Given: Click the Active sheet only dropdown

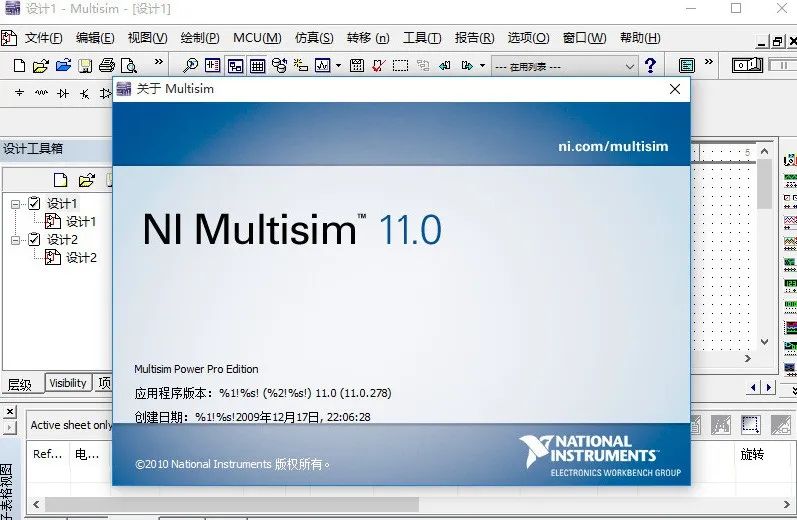Looking at the screenshot, I should click(70, 425).
